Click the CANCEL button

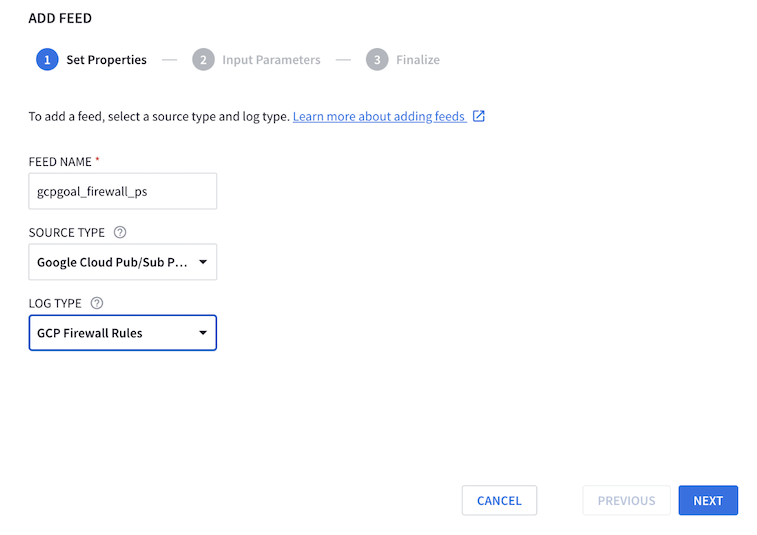[x=499, y=500]
